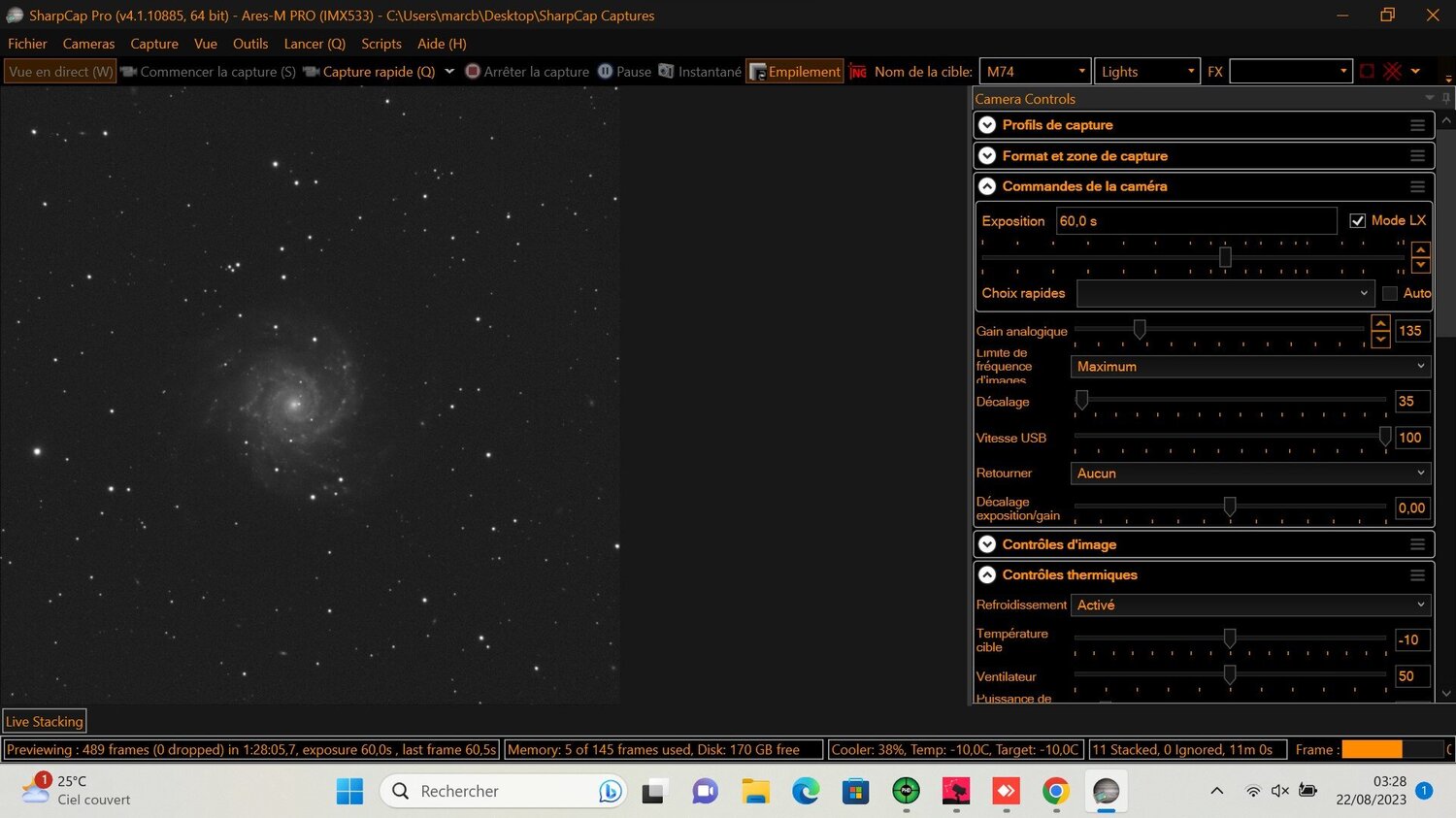
Task: Click the Température cible slider handle
Action: coord(1230,638)
